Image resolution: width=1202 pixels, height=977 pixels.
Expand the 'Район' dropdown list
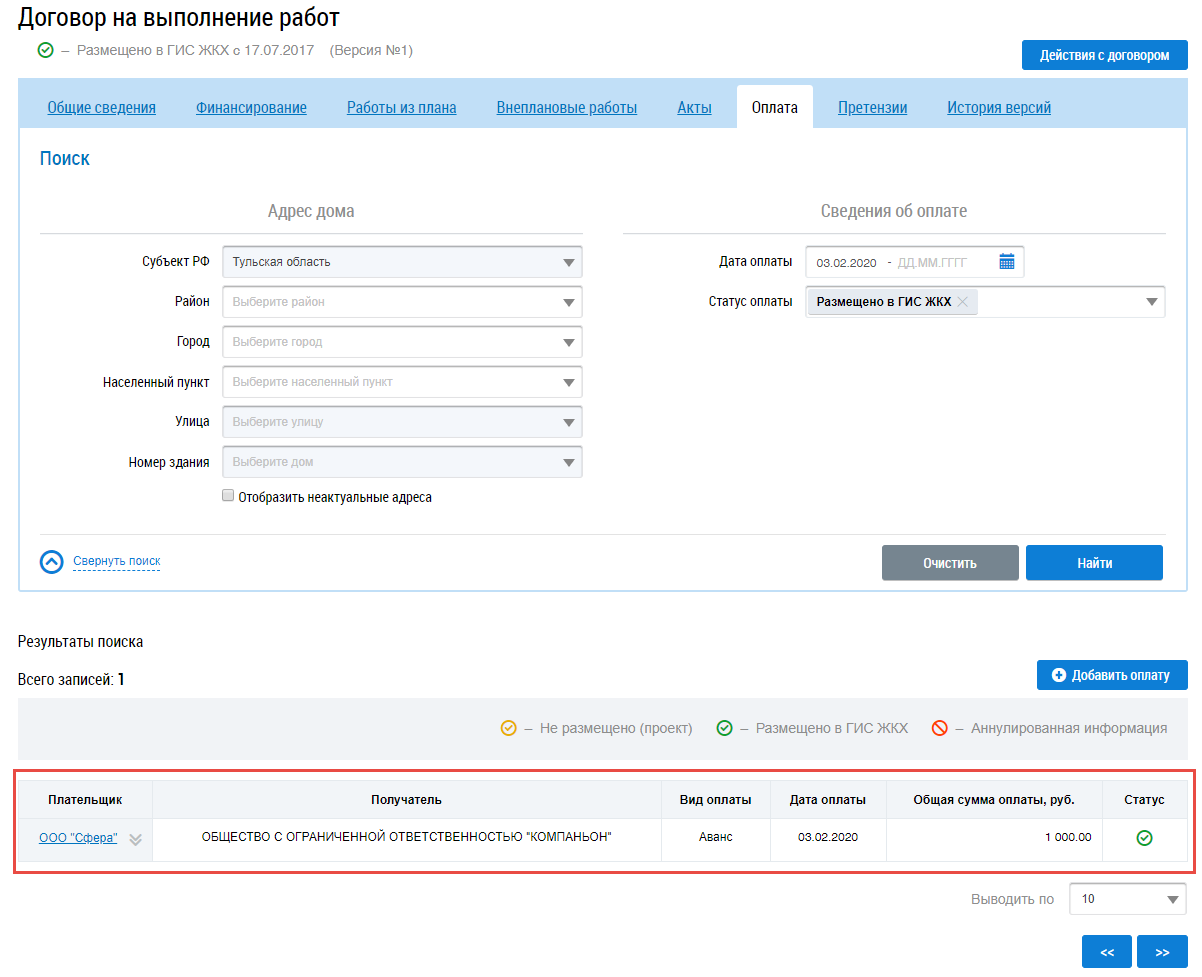(568, 302)
